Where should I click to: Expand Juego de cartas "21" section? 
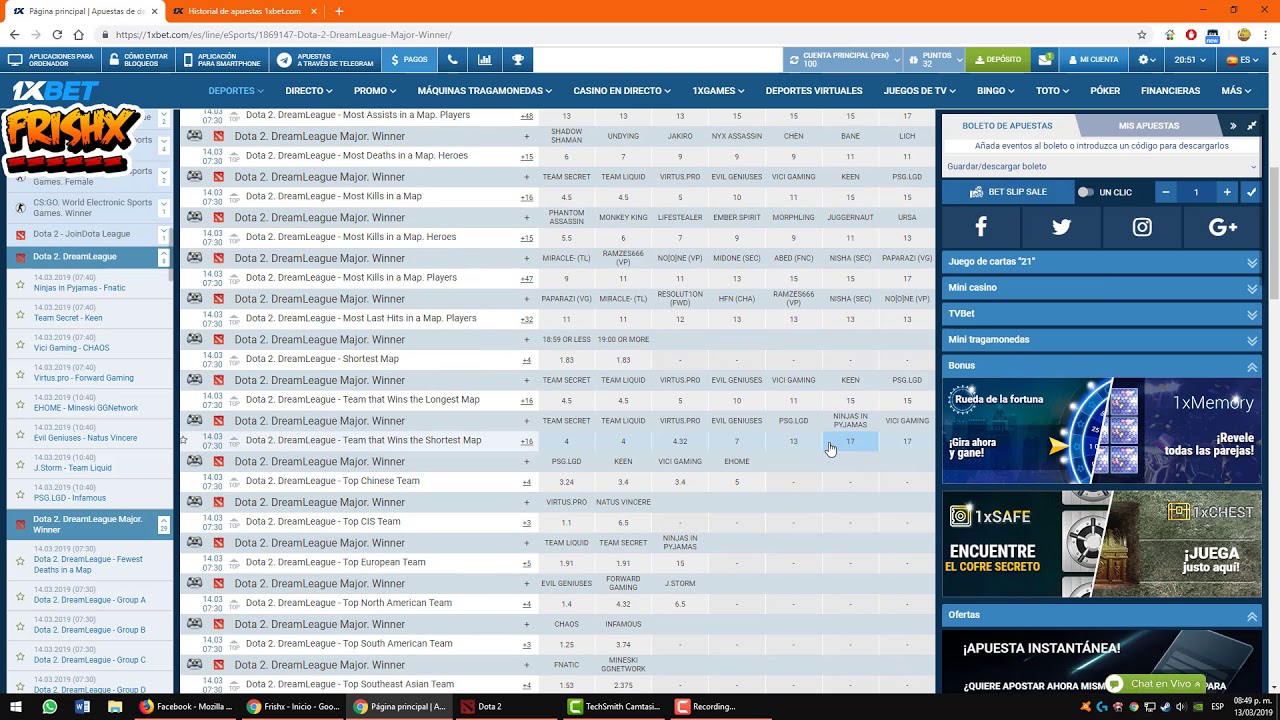click(x=1101, y=262)
